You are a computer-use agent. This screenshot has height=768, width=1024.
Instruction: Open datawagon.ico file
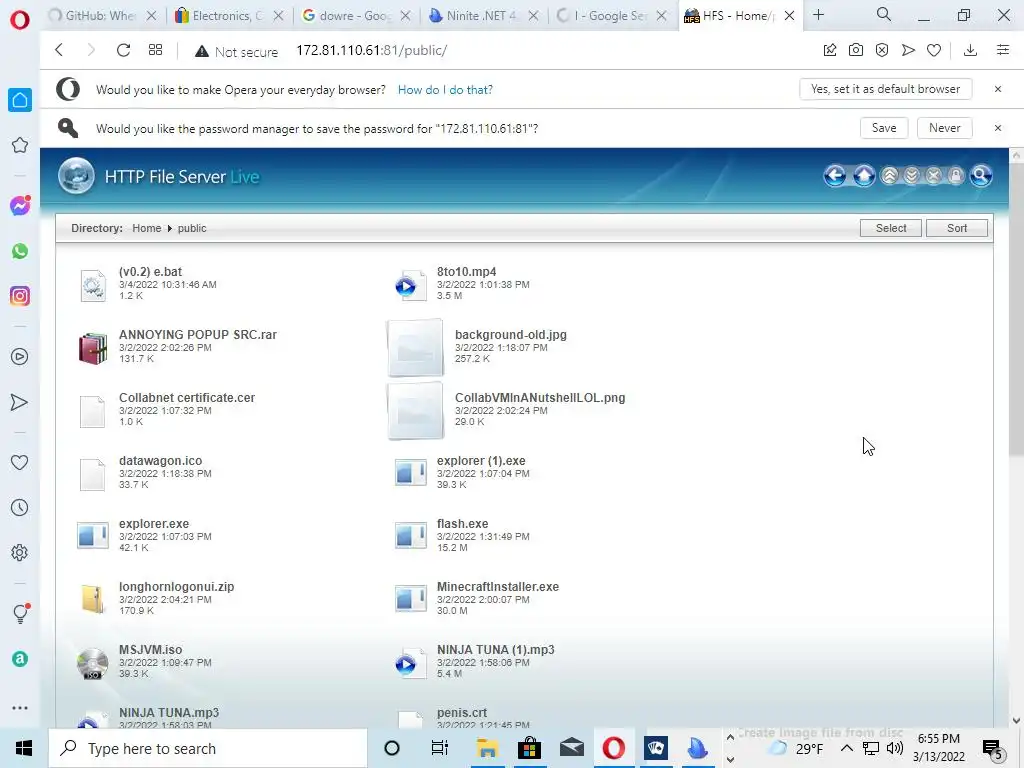point(161,460)
